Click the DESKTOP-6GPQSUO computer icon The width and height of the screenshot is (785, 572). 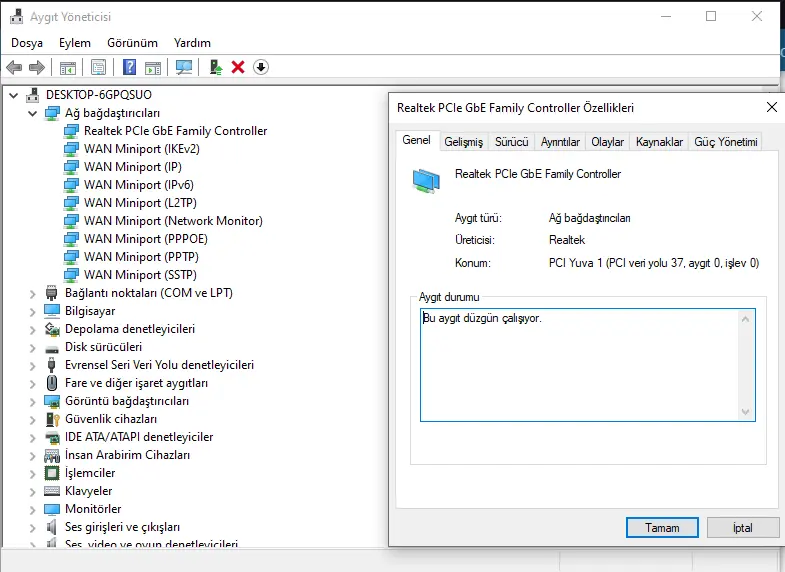33,95
